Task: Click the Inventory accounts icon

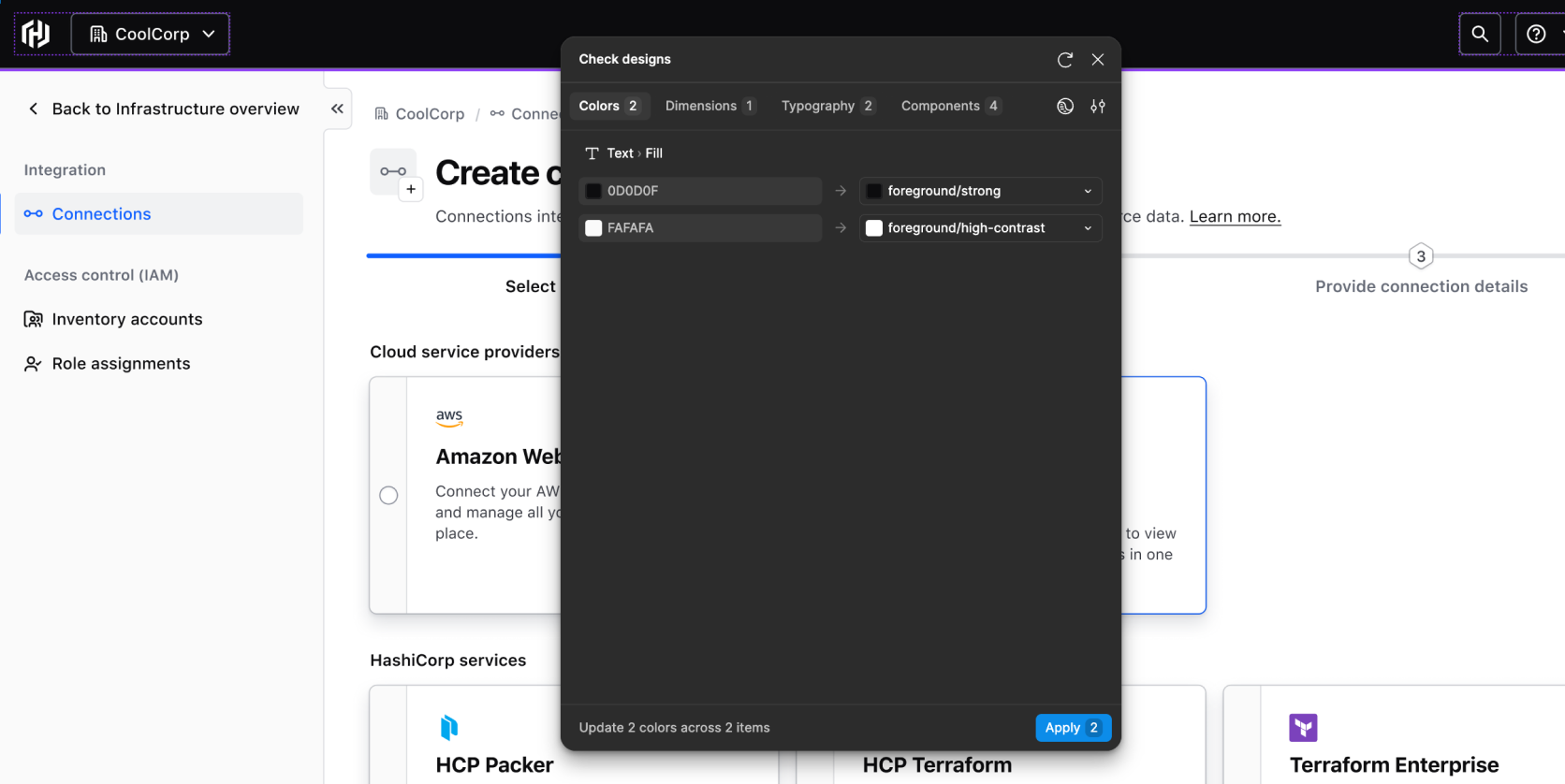Action: point(34,319)
